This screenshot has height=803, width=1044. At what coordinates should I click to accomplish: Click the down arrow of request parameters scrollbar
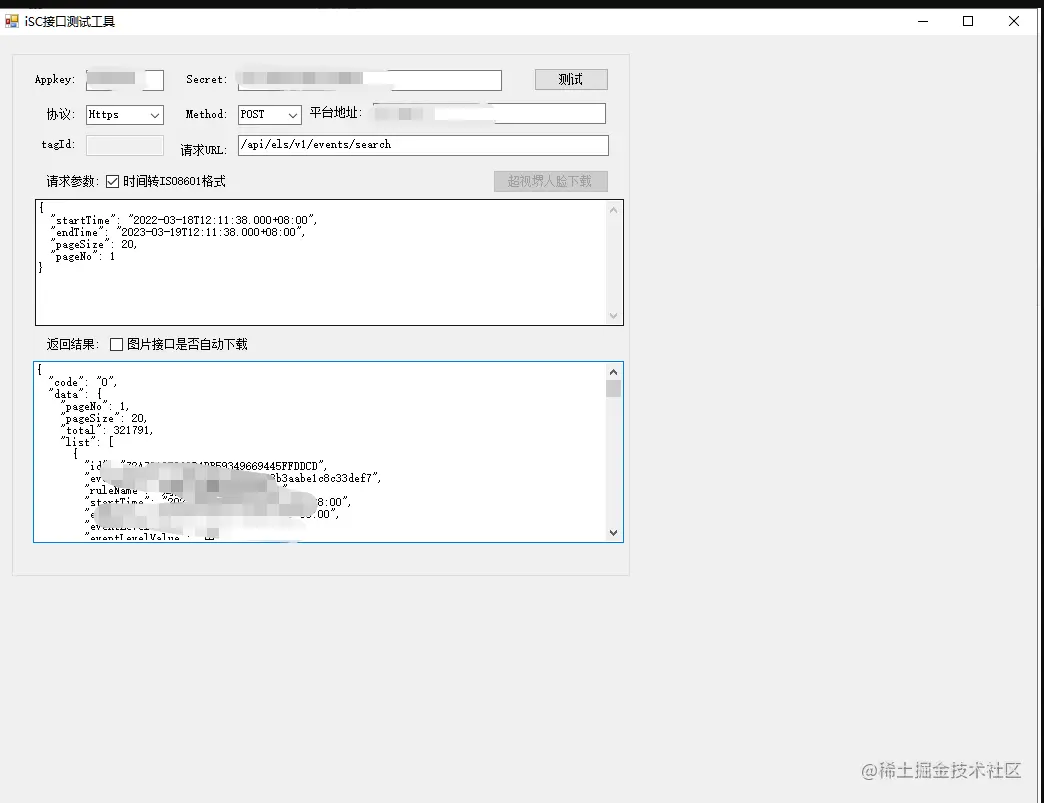614,316
